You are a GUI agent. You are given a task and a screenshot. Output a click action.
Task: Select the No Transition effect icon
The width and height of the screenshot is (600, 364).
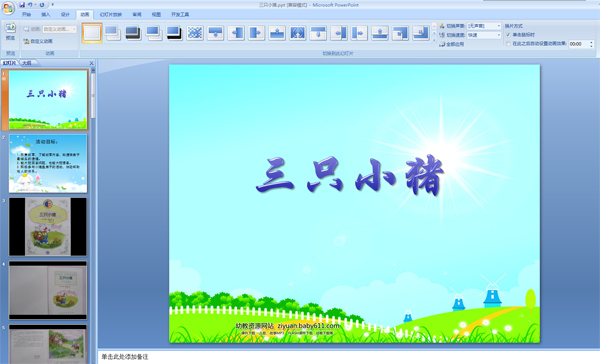(92, 33)
